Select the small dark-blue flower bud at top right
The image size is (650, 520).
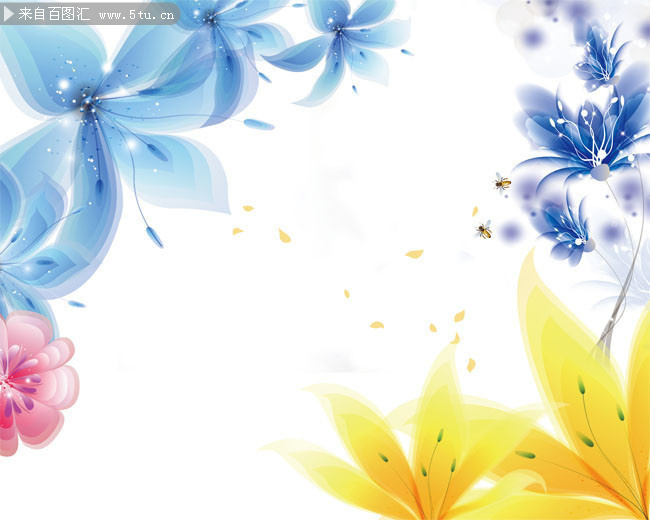600,58
